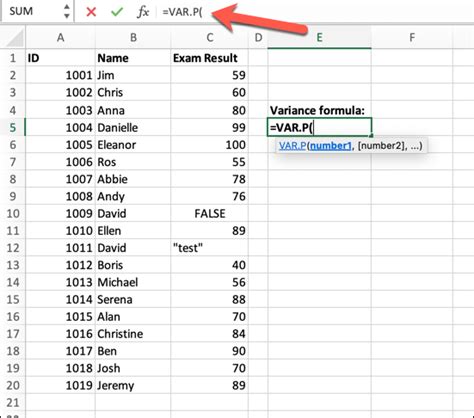
Task: Select column D header
Action: point(258,38)
